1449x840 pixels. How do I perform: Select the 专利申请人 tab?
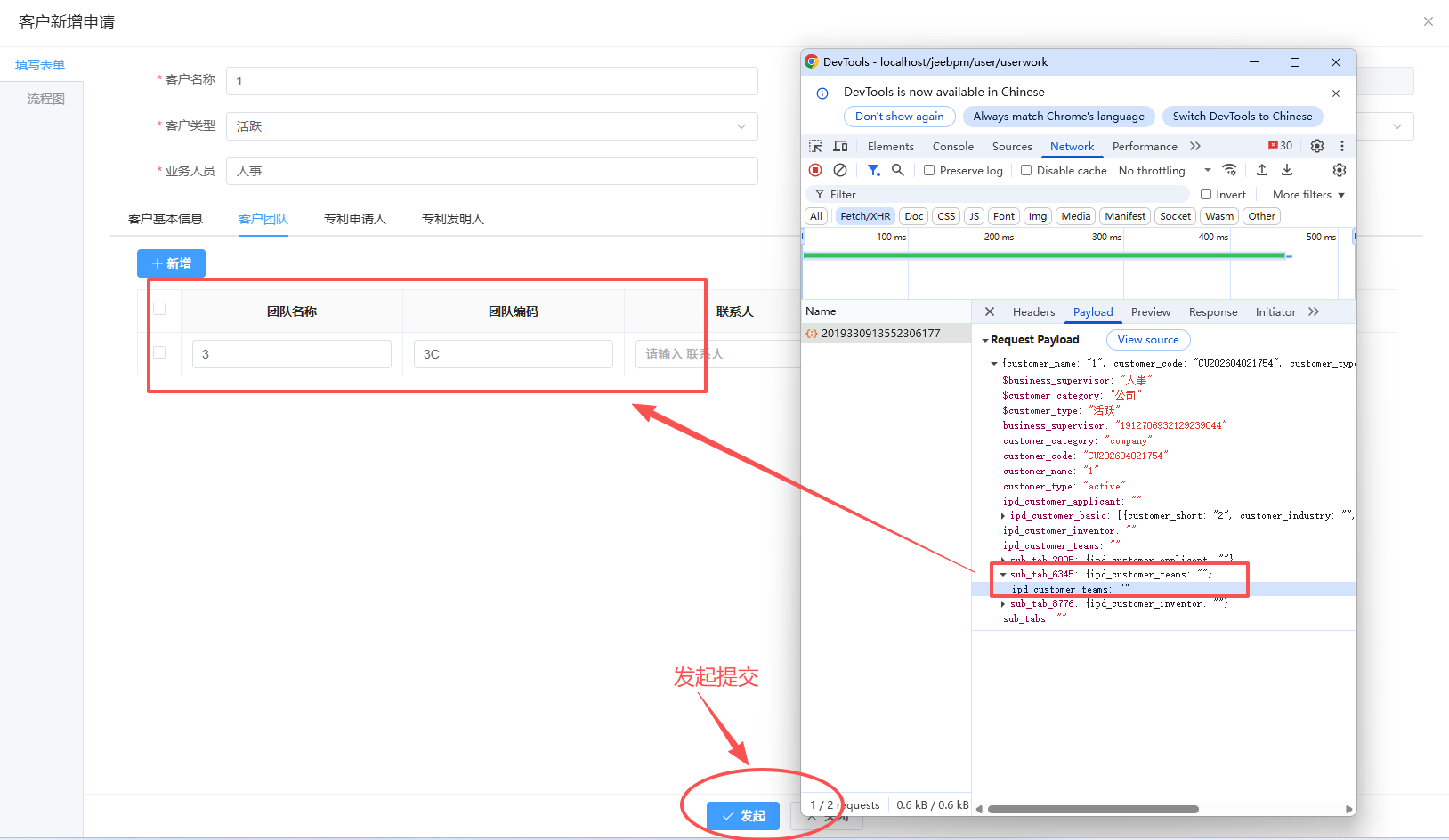click(x=354, y=219)
